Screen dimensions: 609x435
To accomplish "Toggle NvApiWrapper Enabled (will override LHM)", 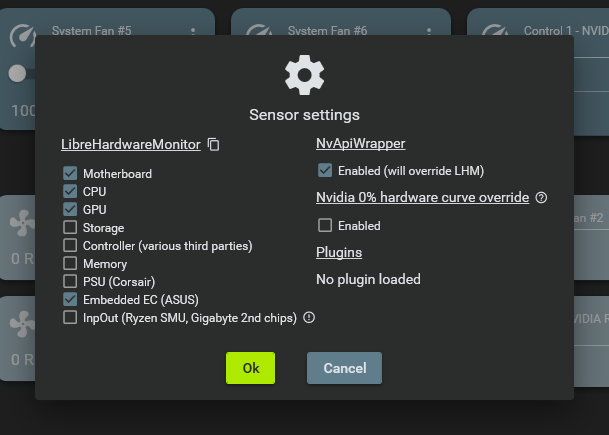I will click(x=324, y=171).
